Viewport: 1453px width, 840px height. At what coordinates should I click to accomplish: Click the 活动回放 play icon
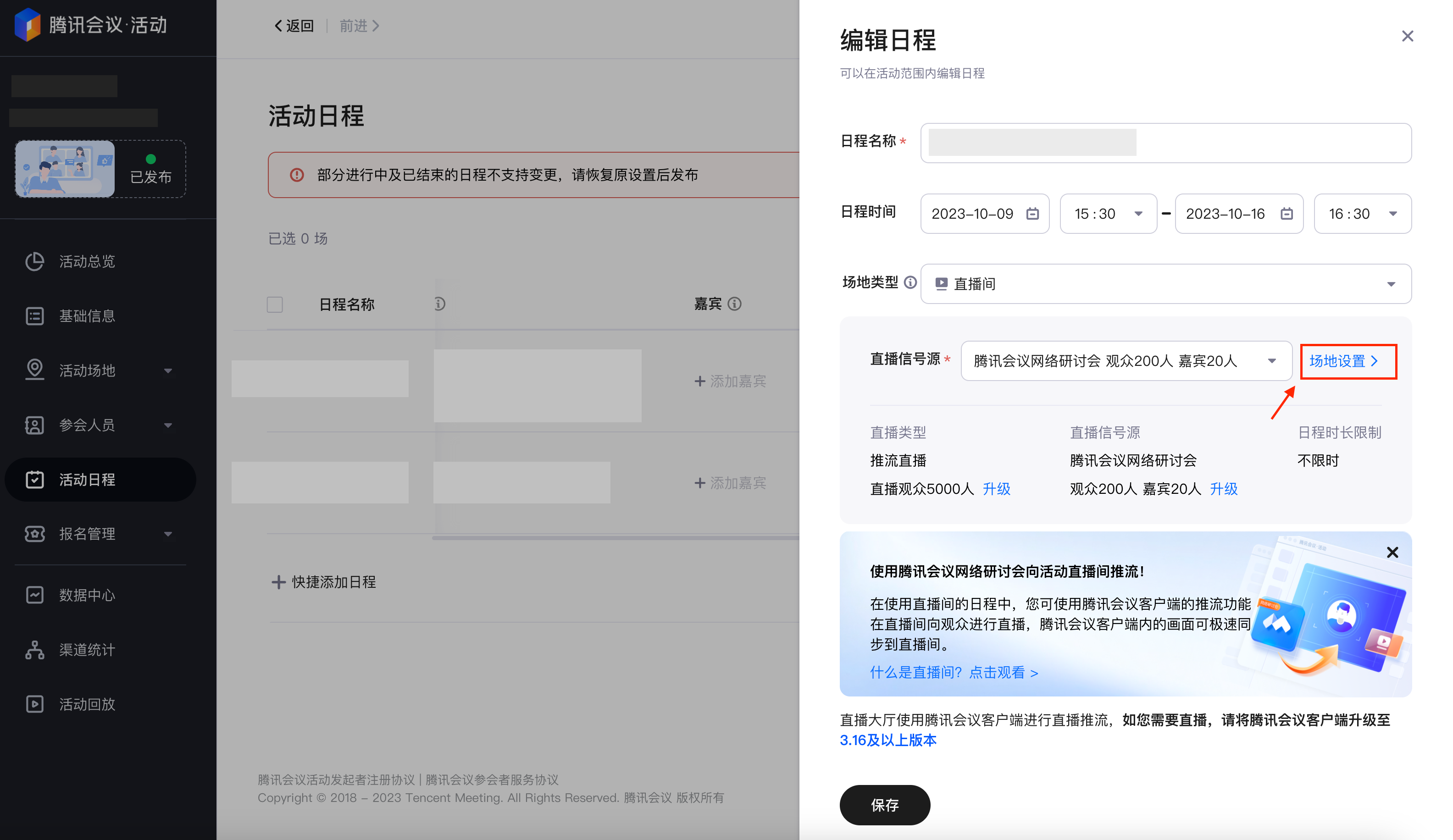pyautogui.click(x=34, y=704)
